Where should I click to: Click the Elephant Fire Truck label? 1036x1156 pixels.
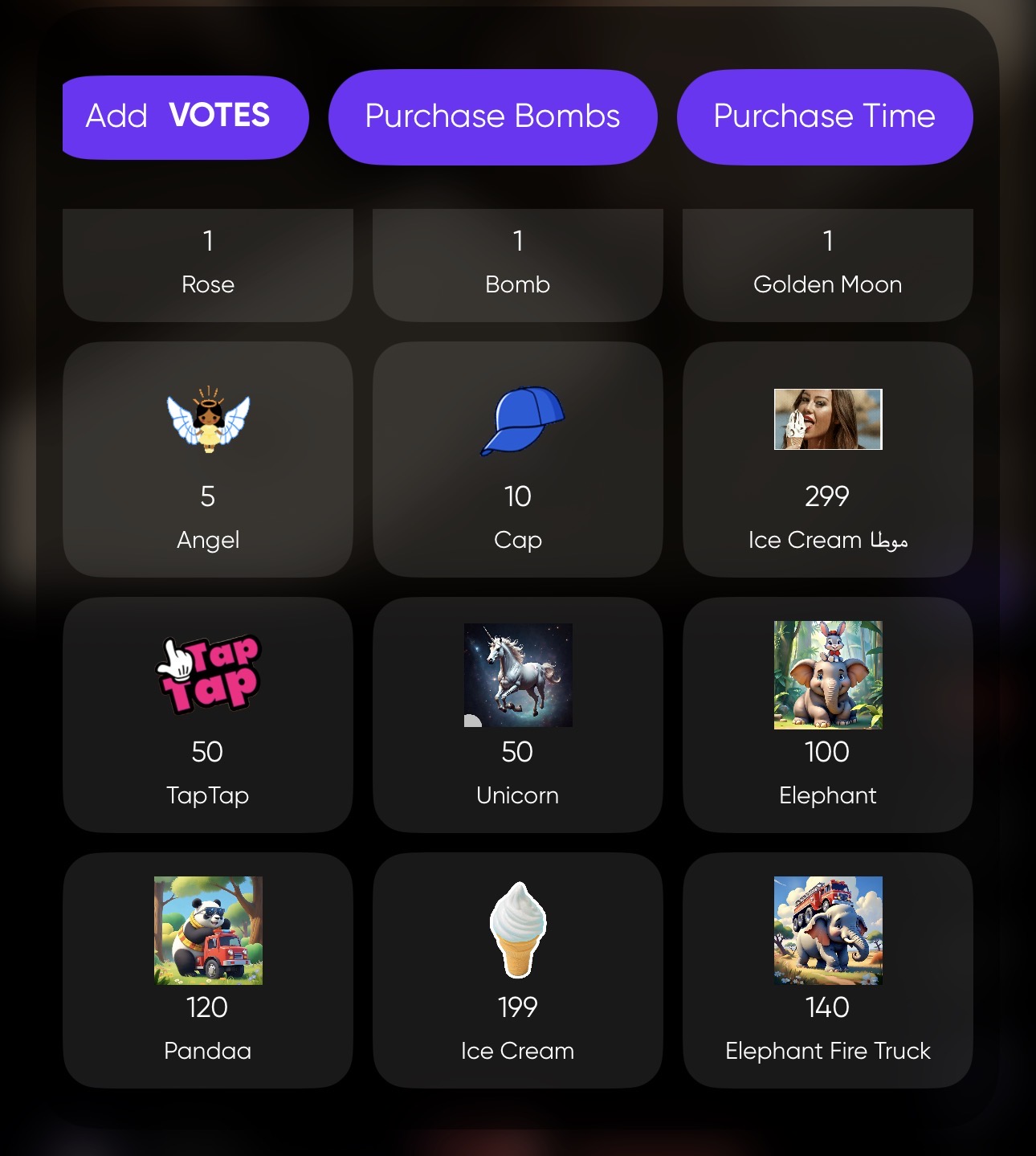828,1051
